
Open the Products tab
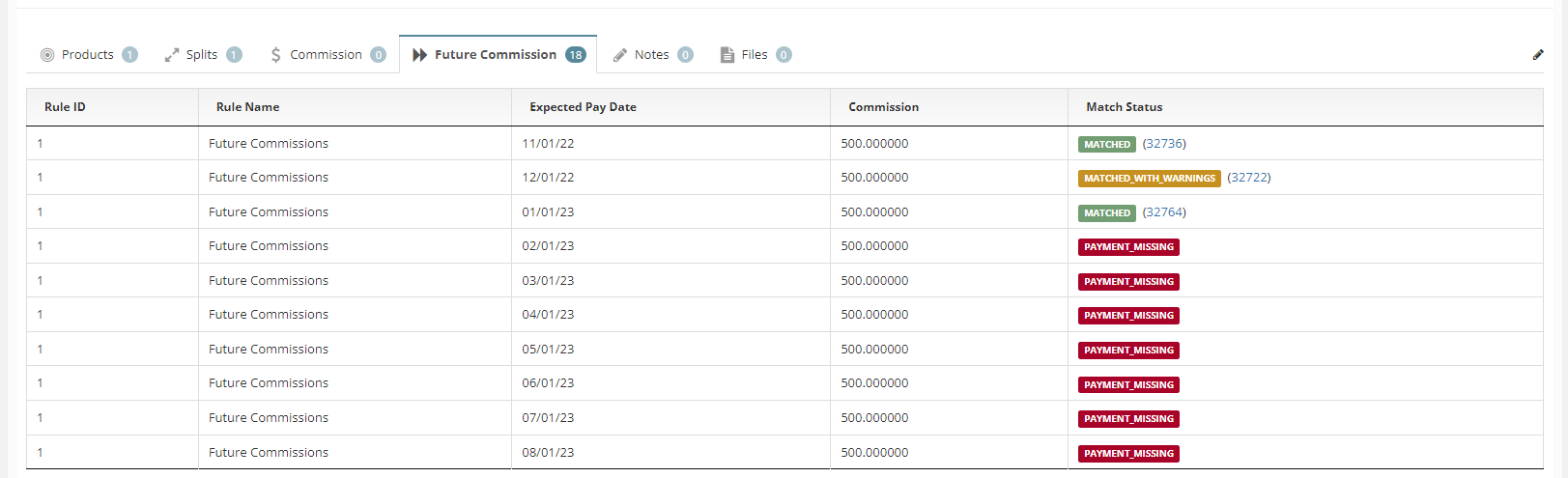[89, 55]
